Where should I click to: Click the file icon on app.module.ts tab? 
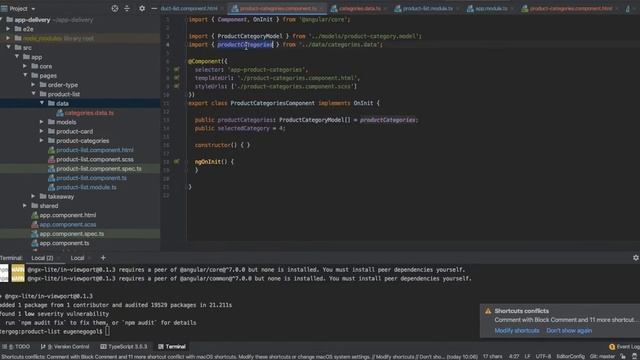pyautogui.click(x=470, y=8)
